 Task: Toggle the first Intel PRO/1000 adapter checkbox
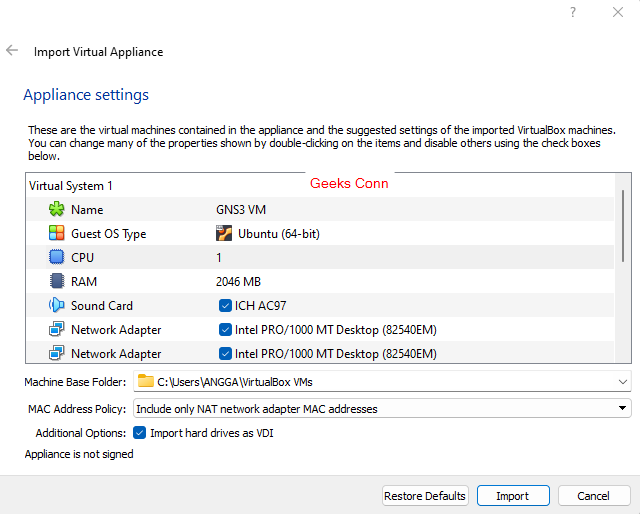pos(225,329)
